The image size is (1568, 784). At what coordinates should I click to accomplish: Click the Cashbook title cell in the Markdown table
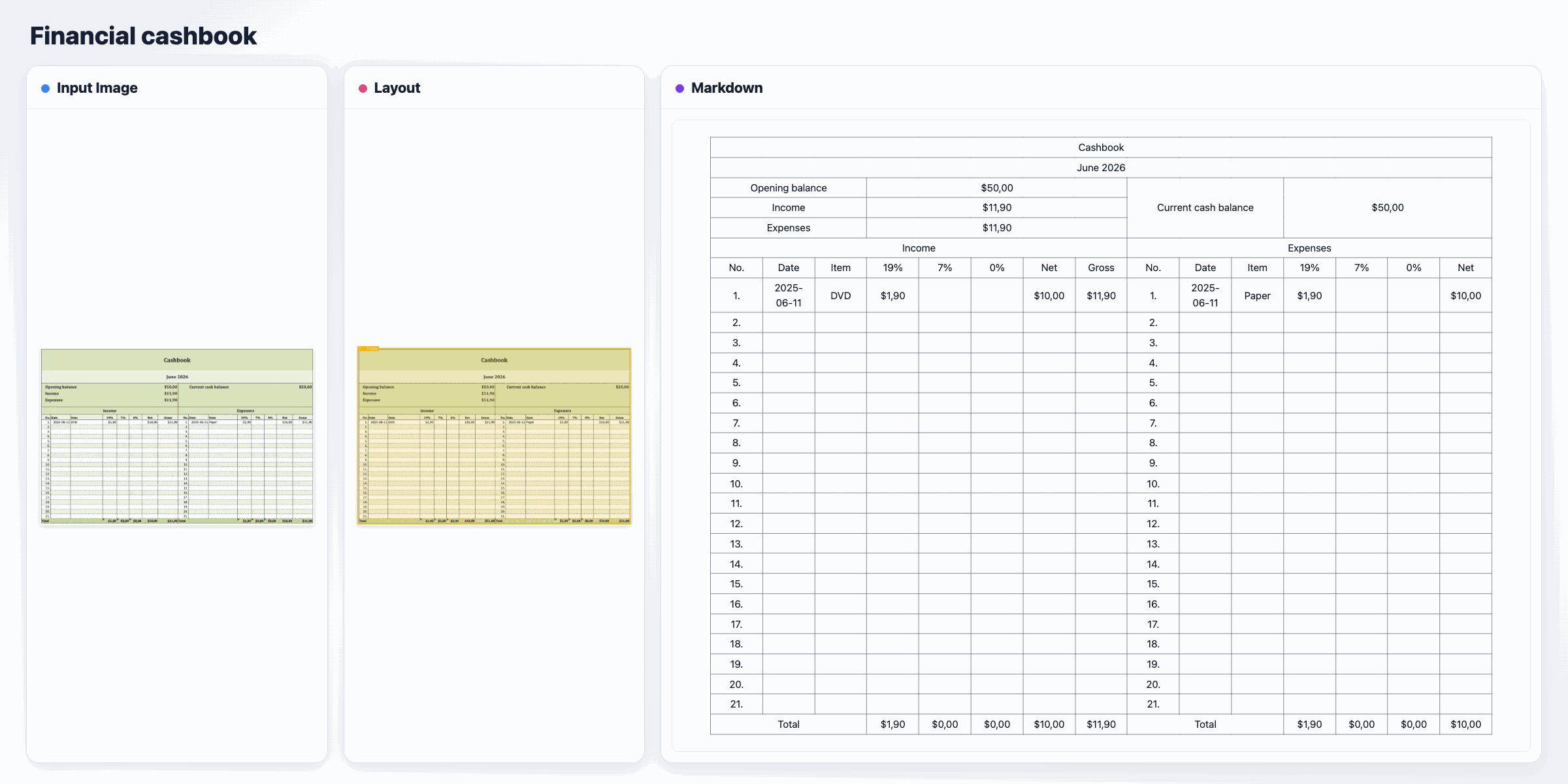click(1101, 148)
